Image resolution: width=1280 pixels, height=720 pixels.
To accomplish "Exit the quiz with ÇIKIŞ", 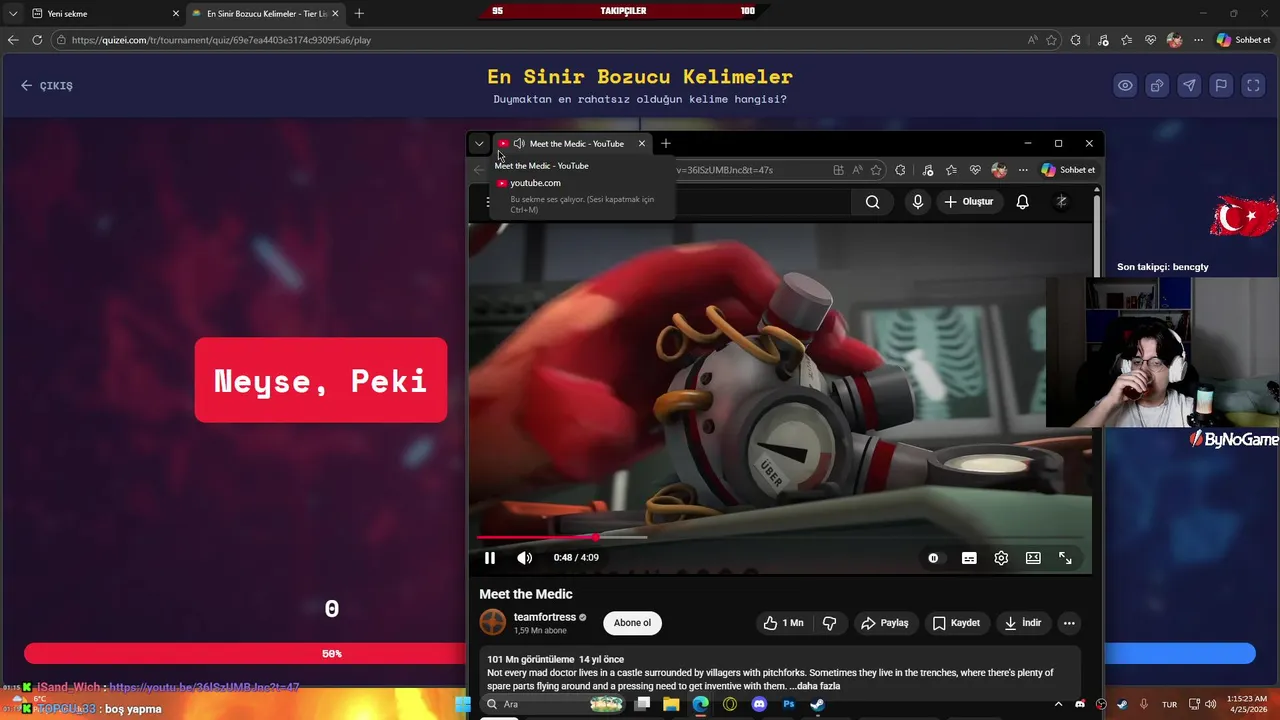I will 47,86.
